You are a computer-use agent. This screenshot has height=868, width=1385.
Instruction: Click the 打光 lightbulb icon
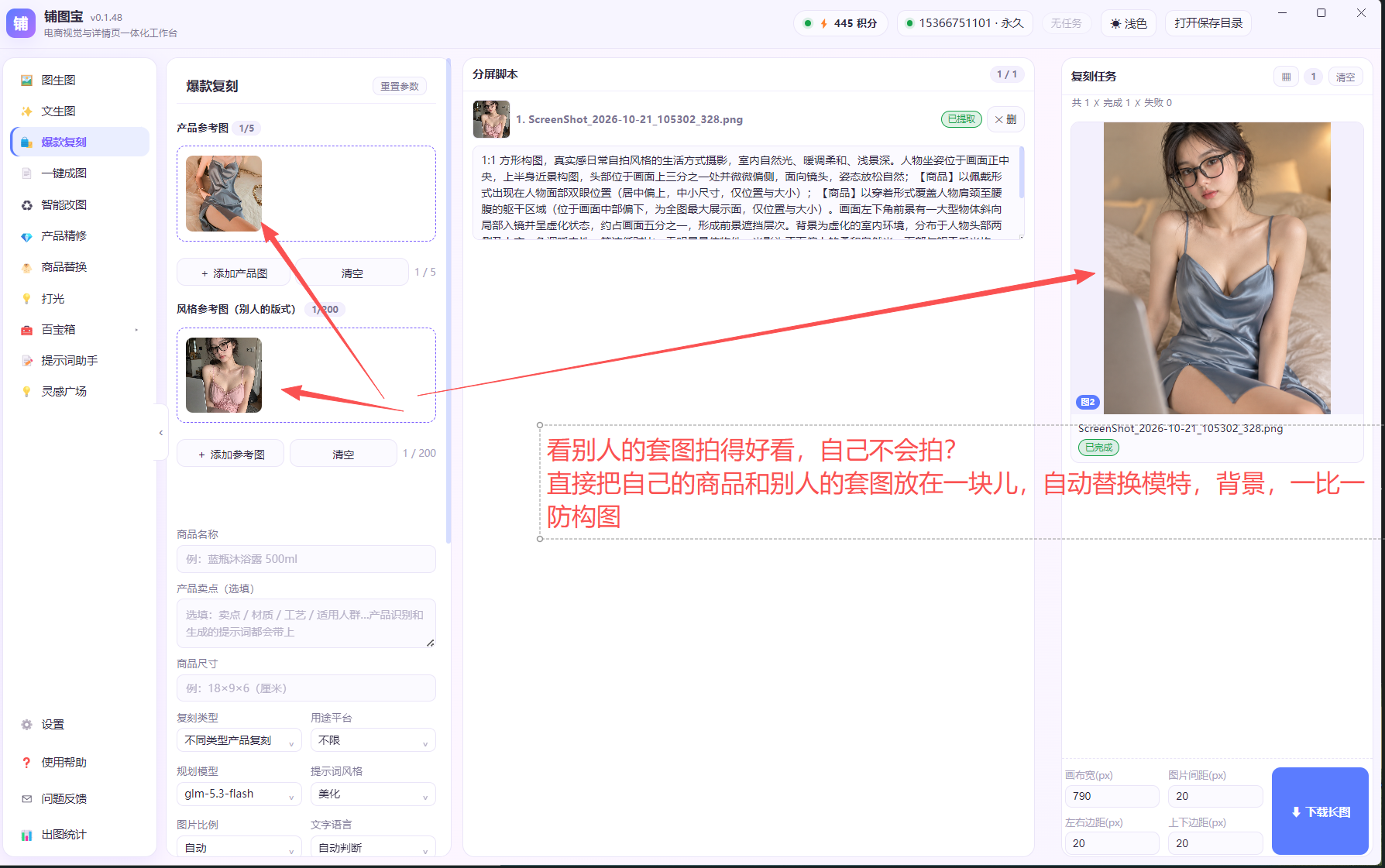coord(26,298)
